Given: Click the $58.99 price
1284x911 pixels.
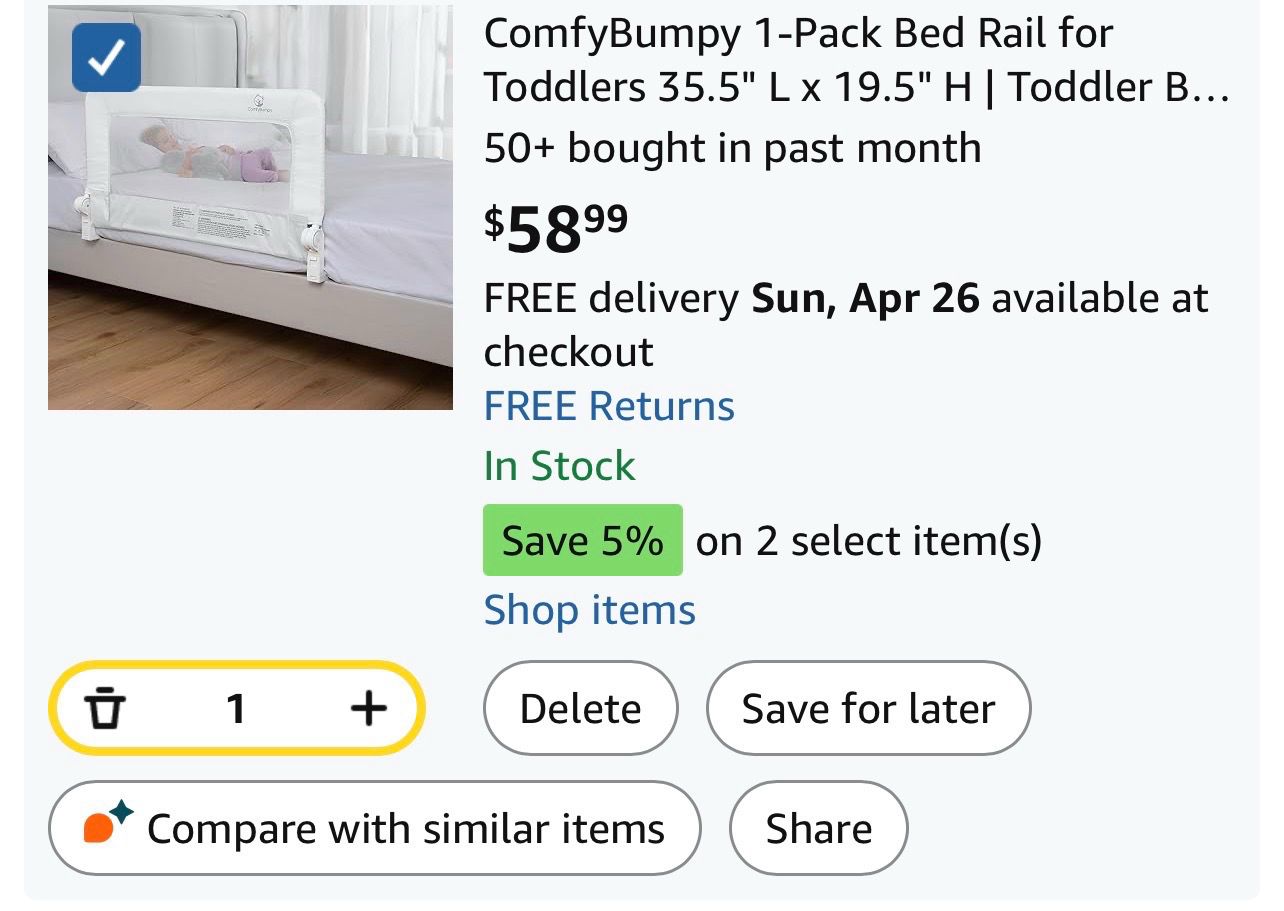Looking at the screenshot, I should (x=556, y=228).
